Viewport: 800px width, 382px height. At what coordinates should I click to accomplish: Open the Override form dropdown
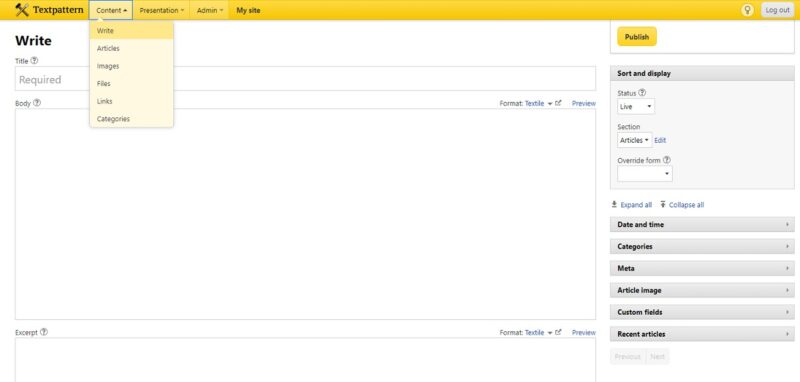point(644,174)
